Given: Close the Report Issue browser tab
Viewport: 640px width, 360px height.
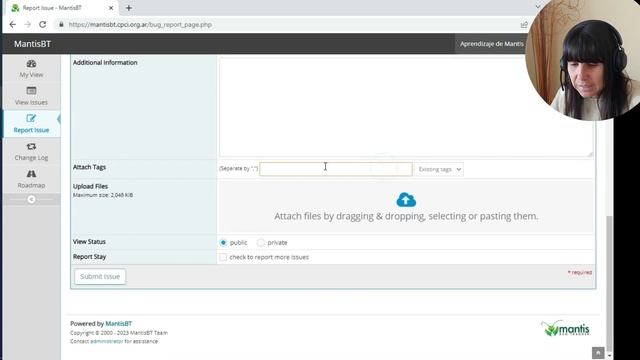Looking at the screenshot, I should point(111,8).
